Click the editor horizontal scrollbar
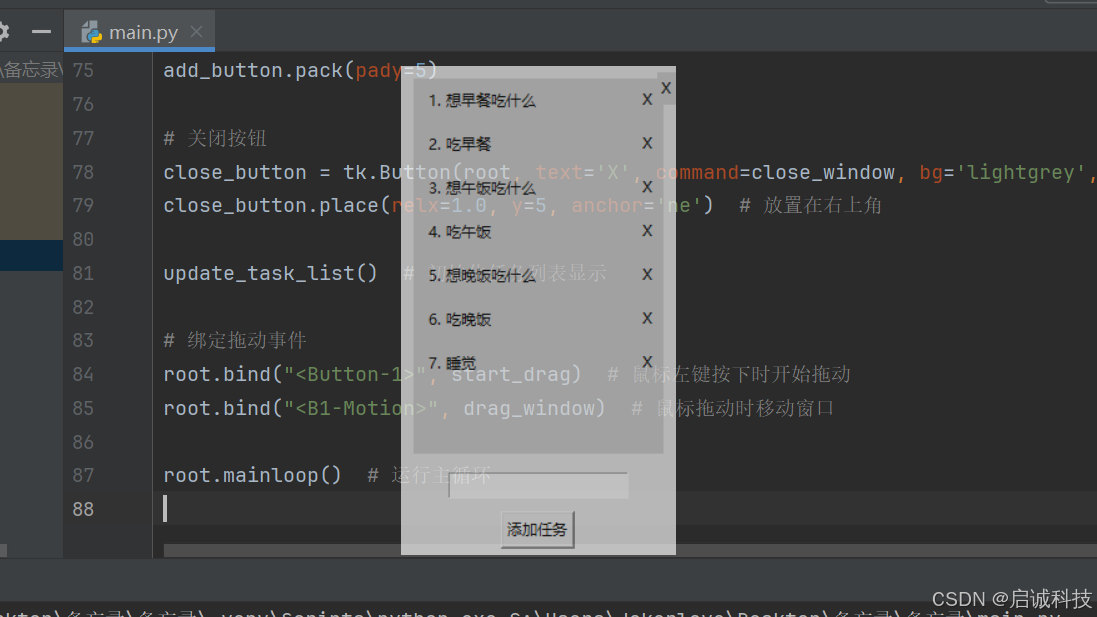This screenshot has height=617, width=1097. coord(630,551)
